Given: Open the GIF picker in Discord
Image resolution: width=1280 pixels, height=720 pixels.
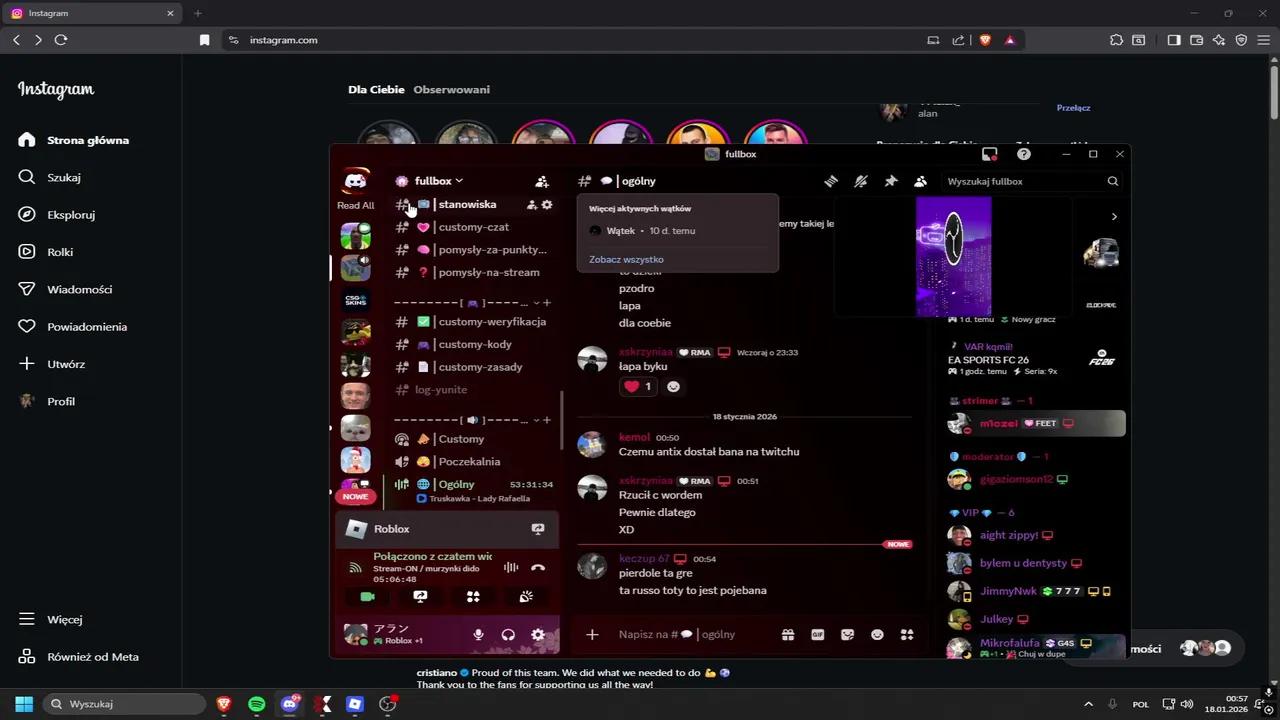Looking at the screenshot, I should [x=817, y=634].
